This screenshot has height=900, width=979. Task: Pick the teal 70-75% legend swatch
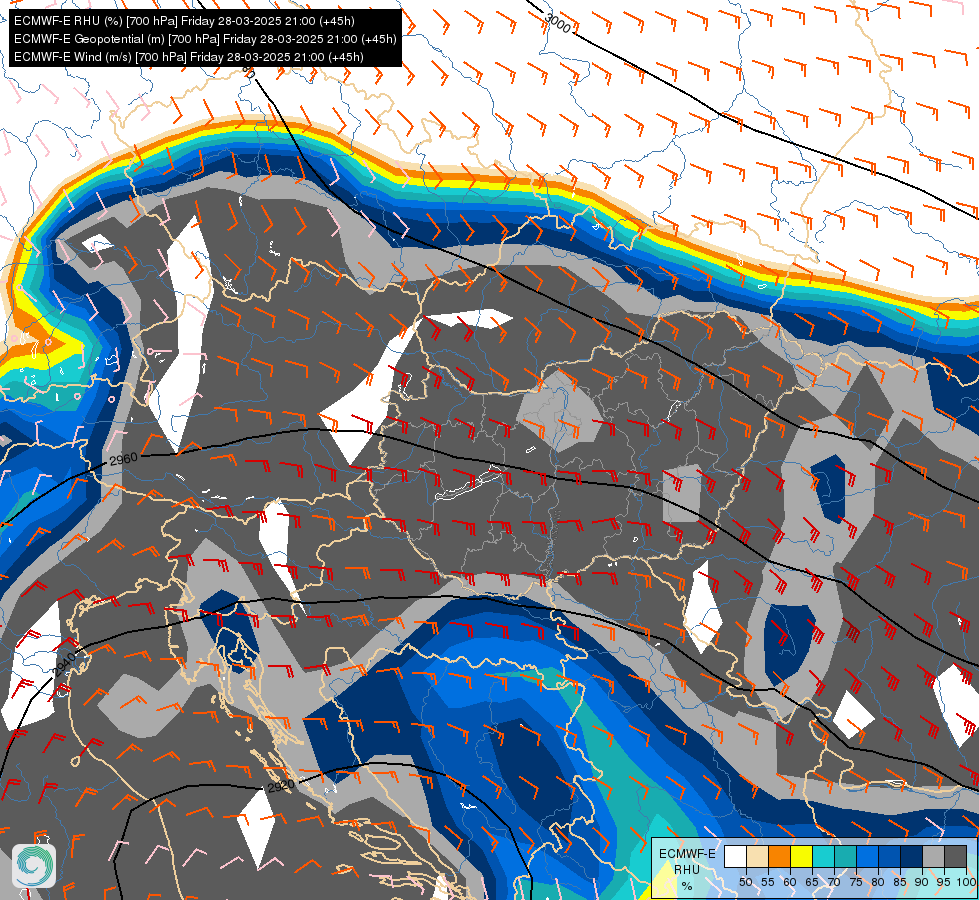(845, 856)
